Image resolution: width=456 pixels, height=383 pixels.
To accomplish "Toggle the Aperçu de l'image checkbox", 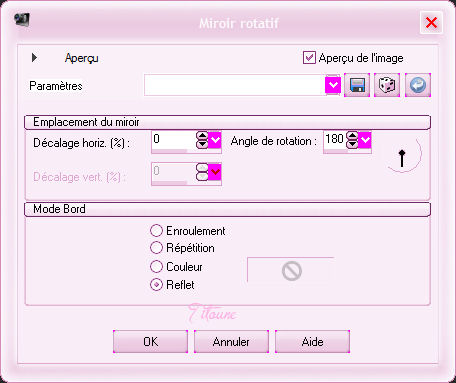I will pos(309,58).
